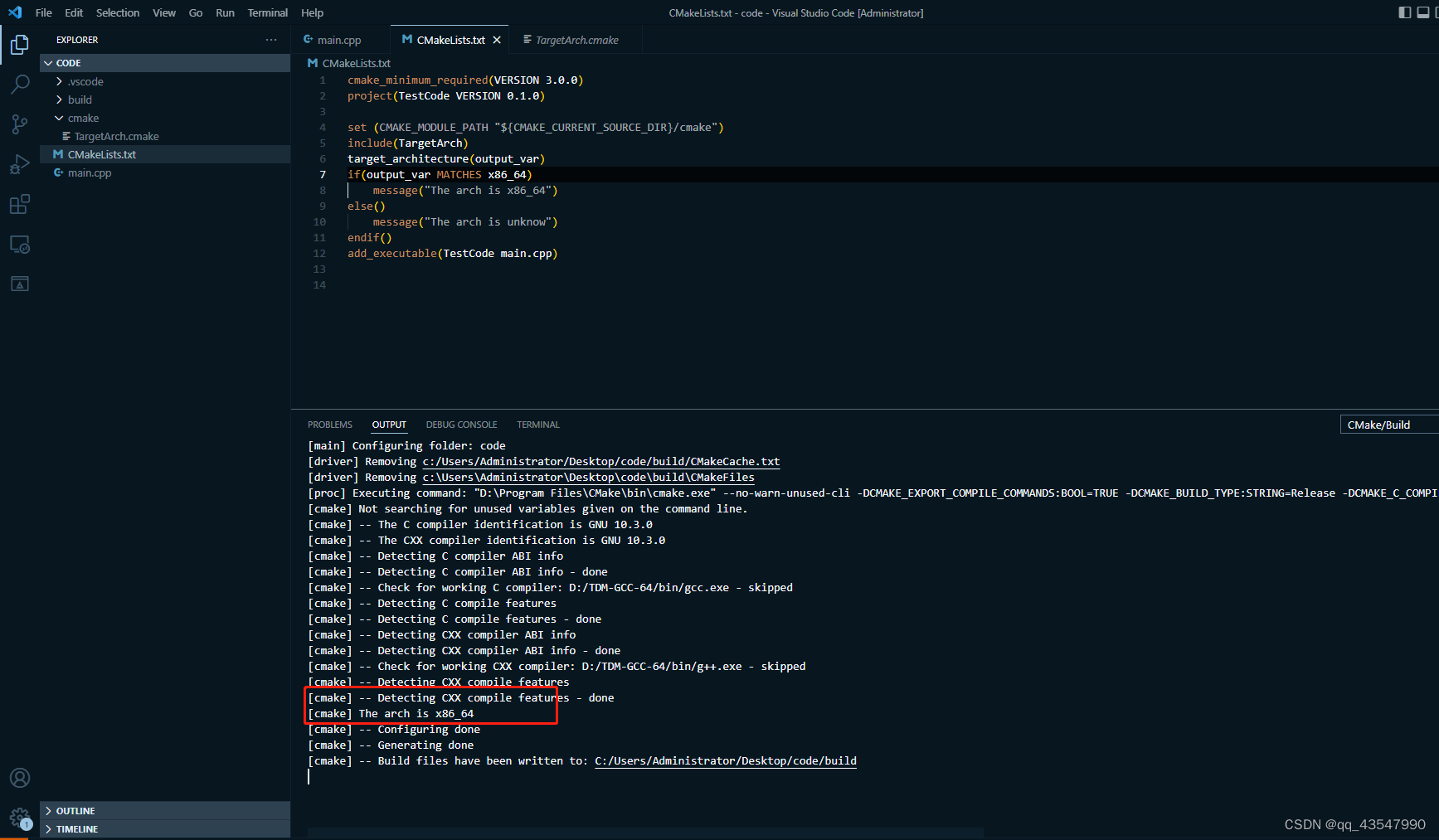The width and height of the screenshot is (1439, 840).
Task: Open the build folder link in output
Action: click(725, 760)
